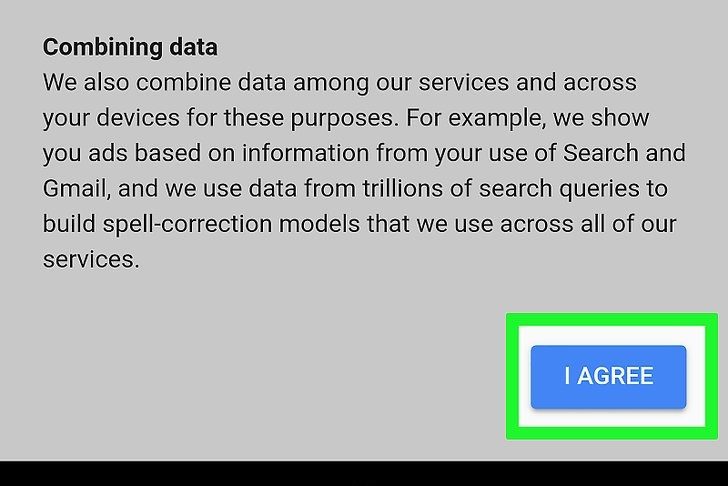
Task: Click the words 'we show' at line end
Action: click(x=610, y=118)
